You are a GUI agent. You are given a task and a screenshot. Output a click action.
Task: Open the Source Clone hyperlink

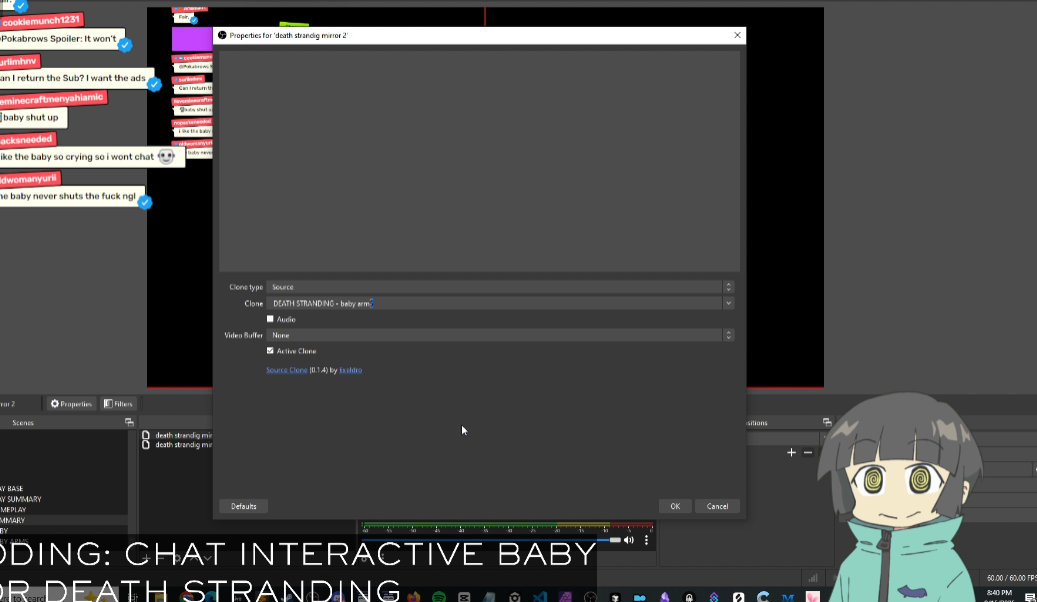pyautogui.click(x=286, y=370)
